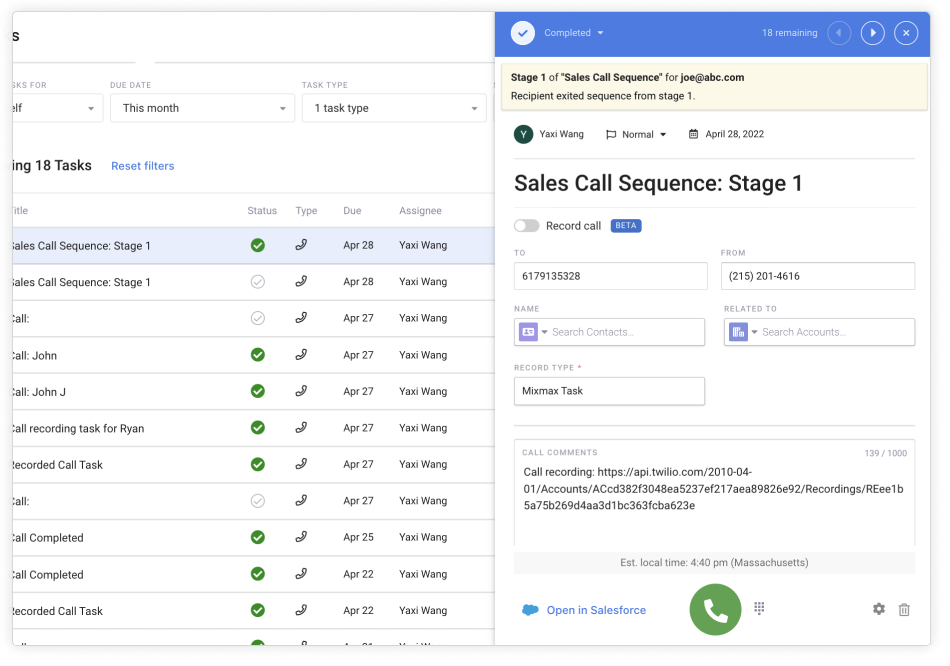Image resolution: width=950 pixels, height=666 pixels.
Task: Mark second Sales Call Sequence: Stage 1 row complete
Action: [257, 282]
